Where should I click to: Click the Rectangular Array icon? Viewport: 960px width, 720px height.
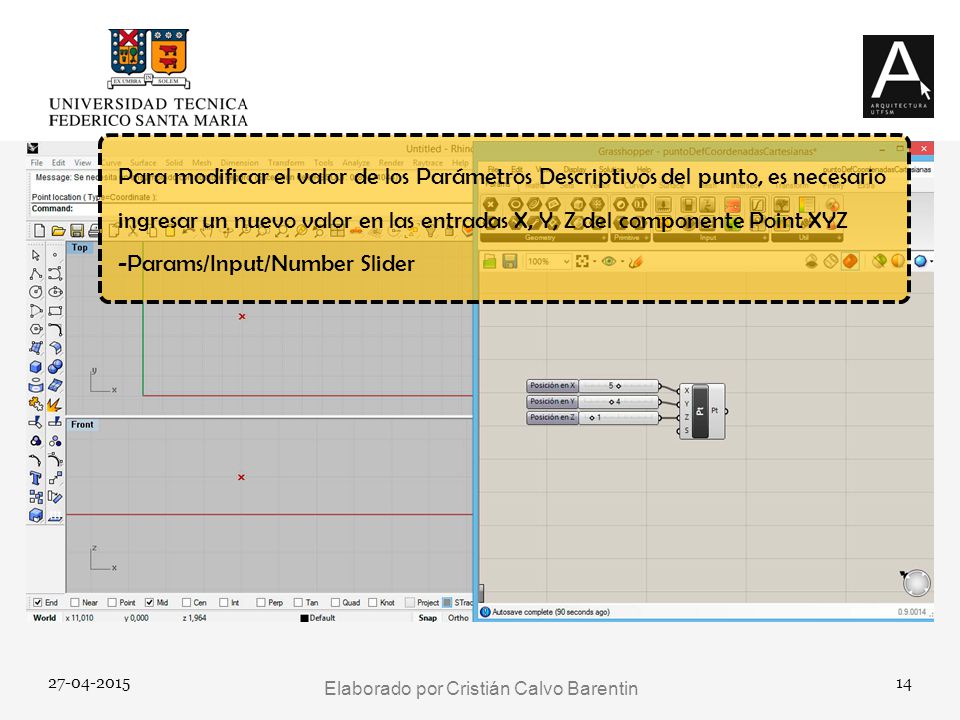[x=36, y=497]
